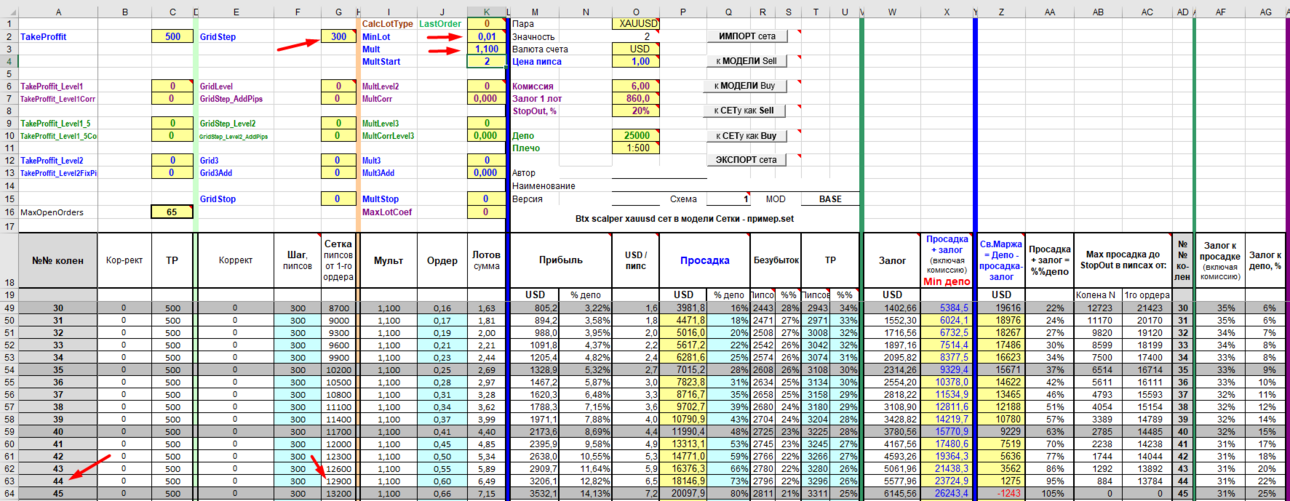The width and height of the screenshot is (1290, 501).
Task: Select the Валюта счета cell USD
Action: click(x=637, y=48)
